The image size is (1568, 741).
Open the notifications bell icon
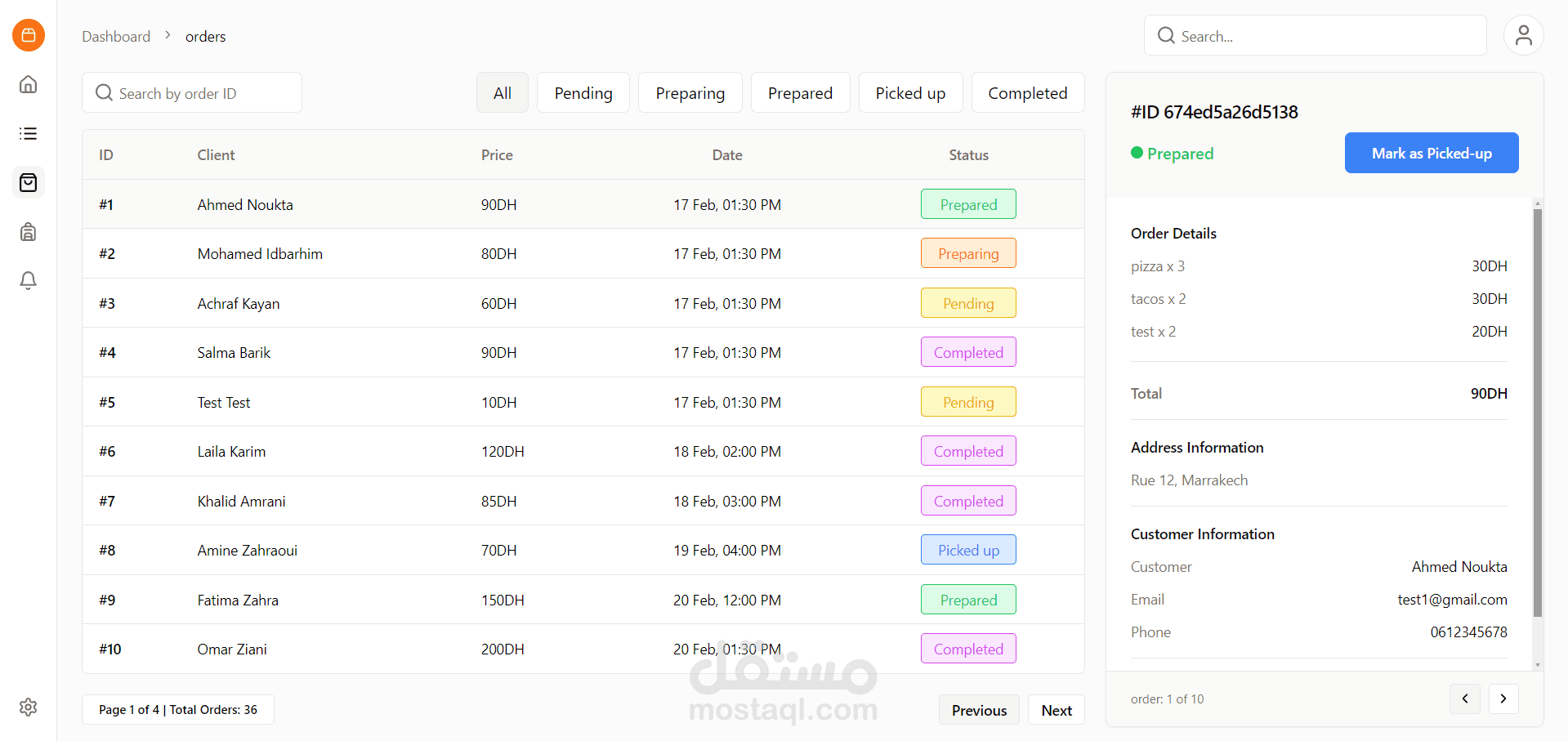point(29,281)
